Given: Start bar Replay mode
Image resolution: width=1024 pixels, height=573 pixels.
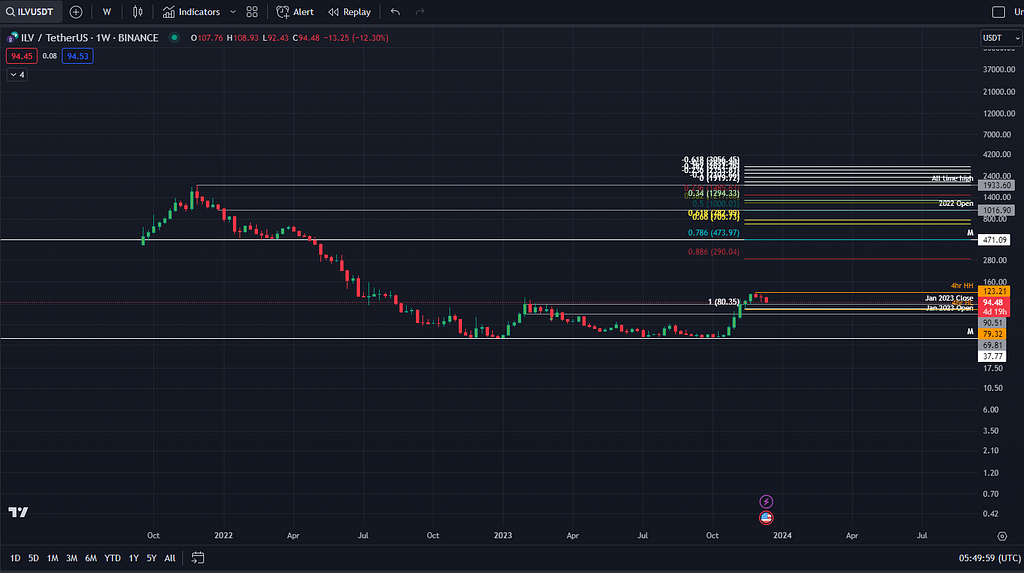Looking at the screenshot, I should [349, 12].
